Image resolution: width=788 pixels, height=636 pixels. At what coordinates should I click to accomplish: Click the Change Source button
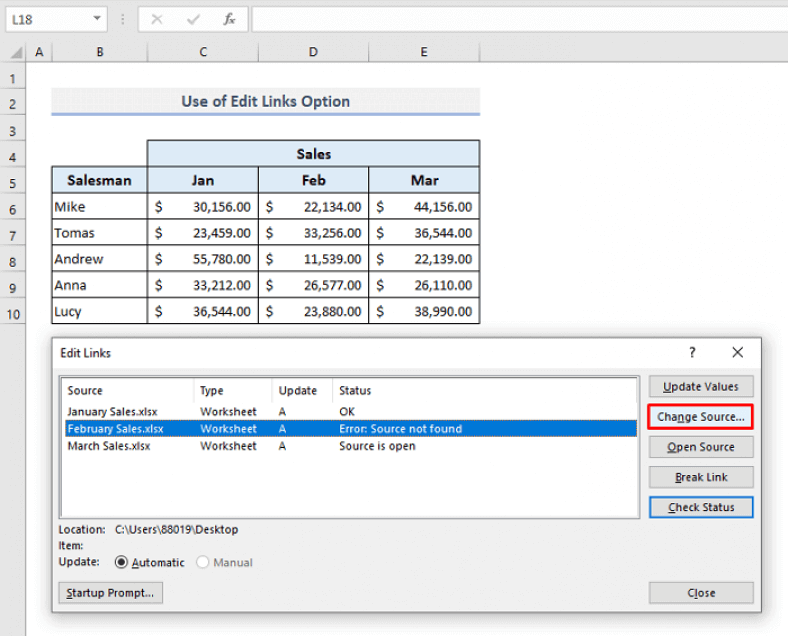coord(700,417)
